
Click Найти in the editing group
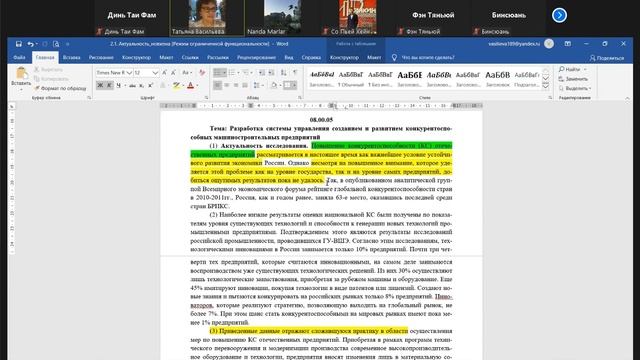(569, 69)
